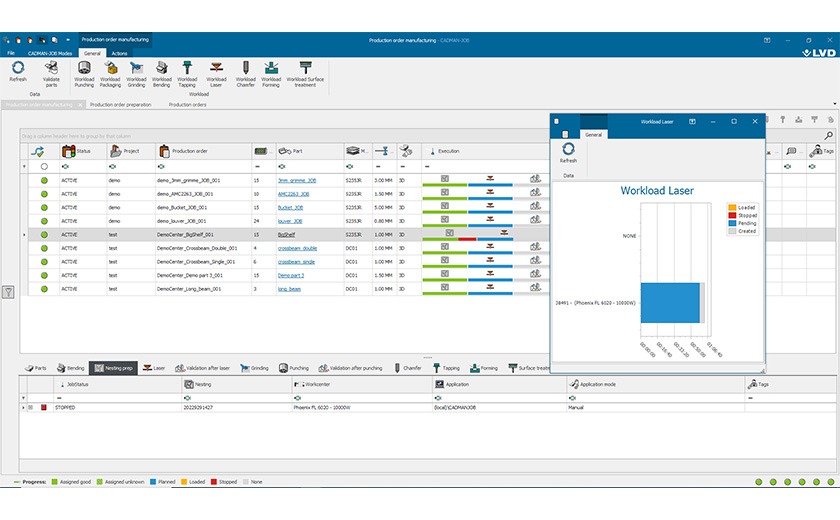840x520 pixels.
Task: Select status circle for DemoCenter_Crossbeam_Double_001
Action: 44,248
